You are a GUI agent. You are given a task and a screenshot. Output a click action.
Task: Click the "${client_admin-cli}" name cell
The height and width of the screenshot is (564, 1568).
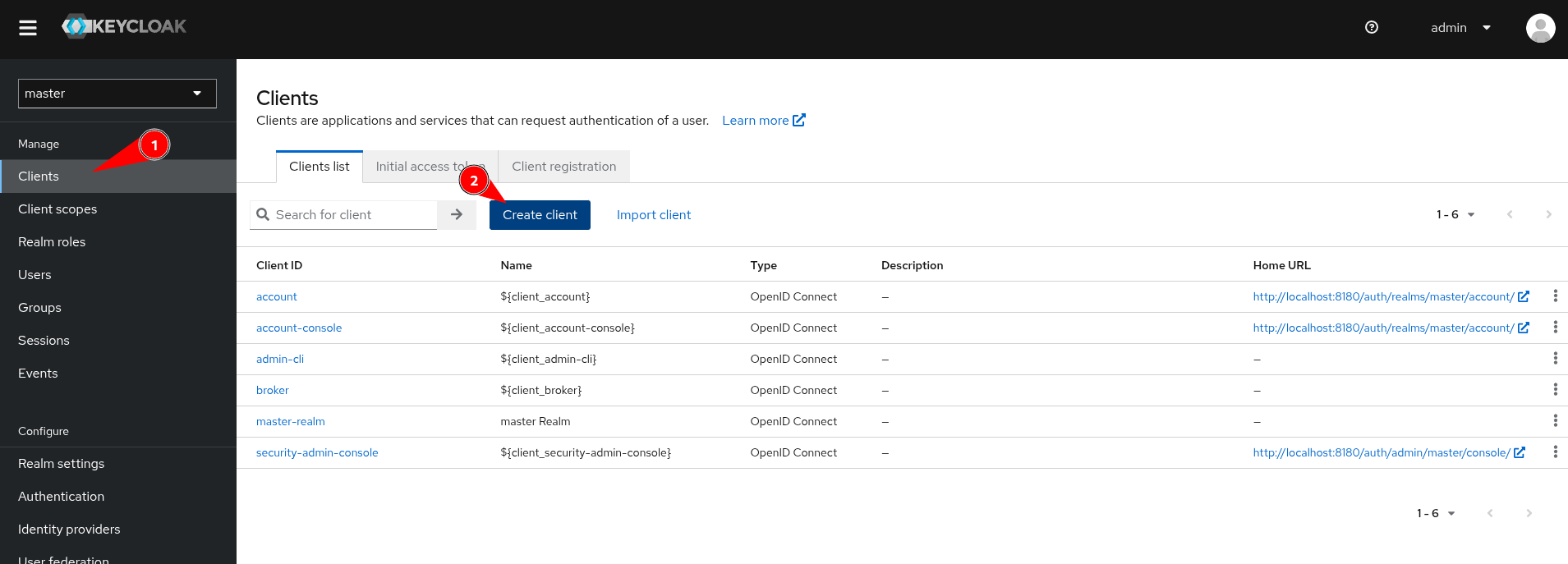pyautogui.click(x=549, y=359)
